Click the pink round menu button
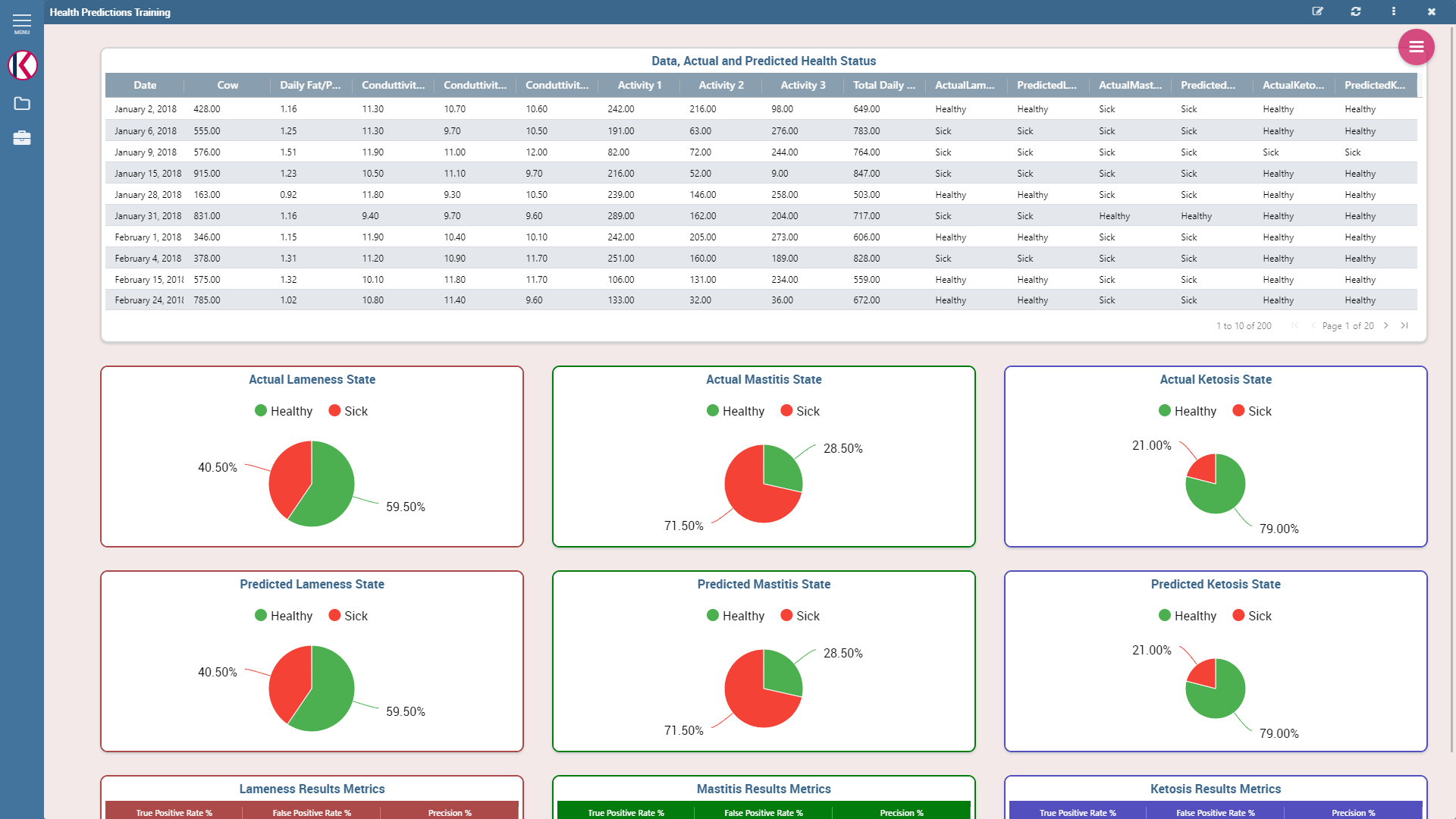 [1416, 47]
